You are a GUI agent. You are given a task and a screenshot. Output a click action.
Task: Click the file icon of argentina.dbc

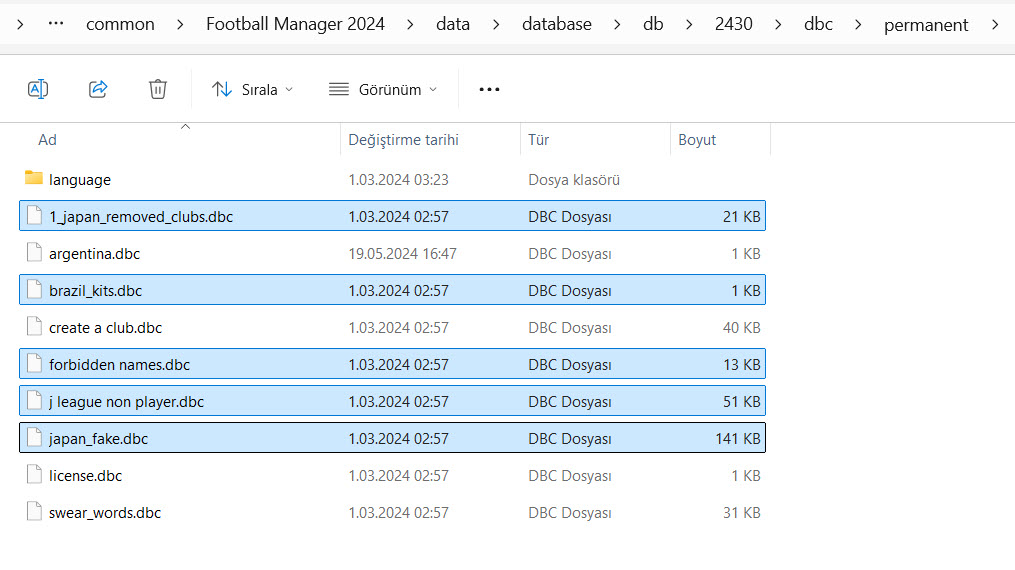35,254
